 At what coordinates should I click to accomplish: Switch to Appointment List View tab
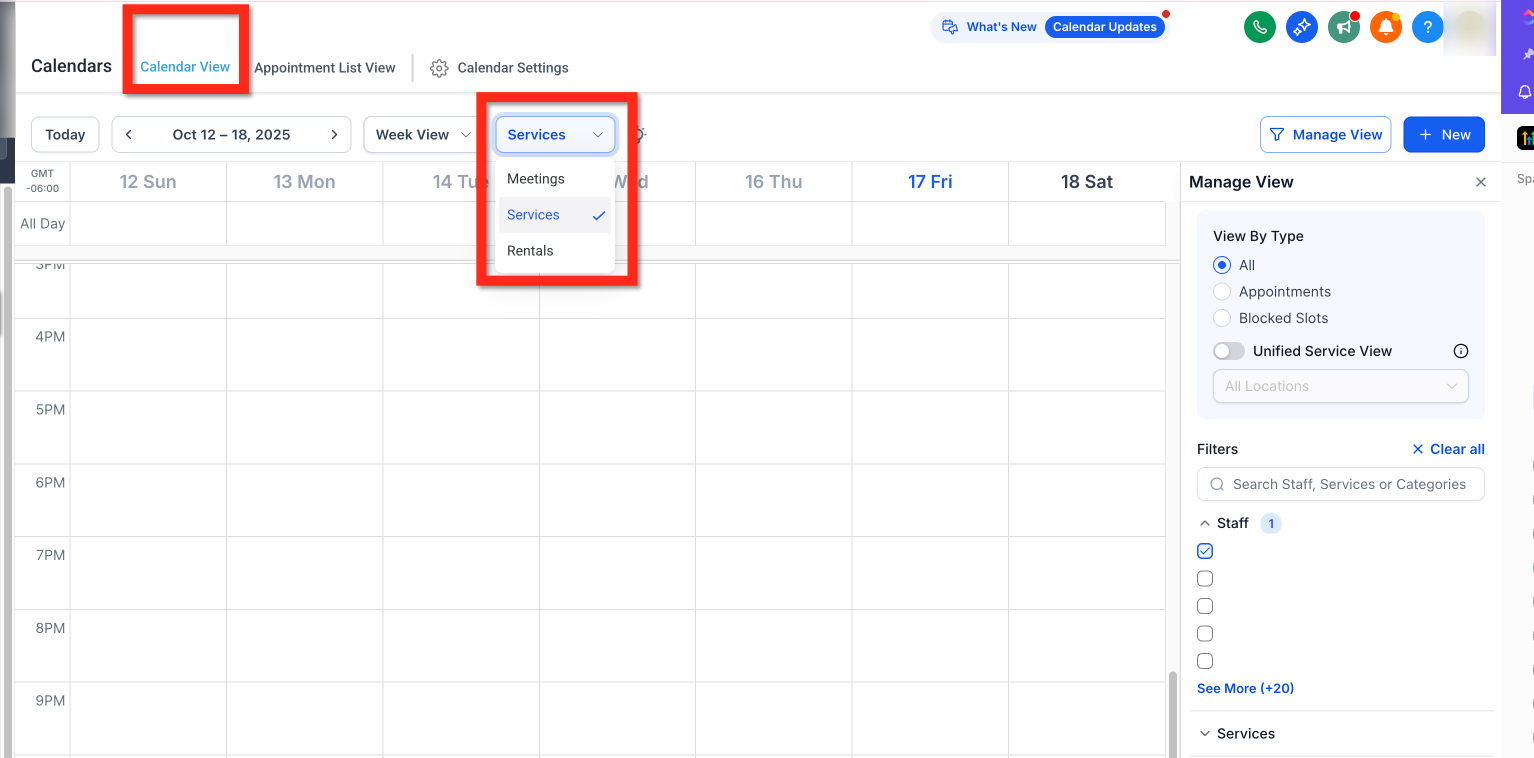[325, 68]
